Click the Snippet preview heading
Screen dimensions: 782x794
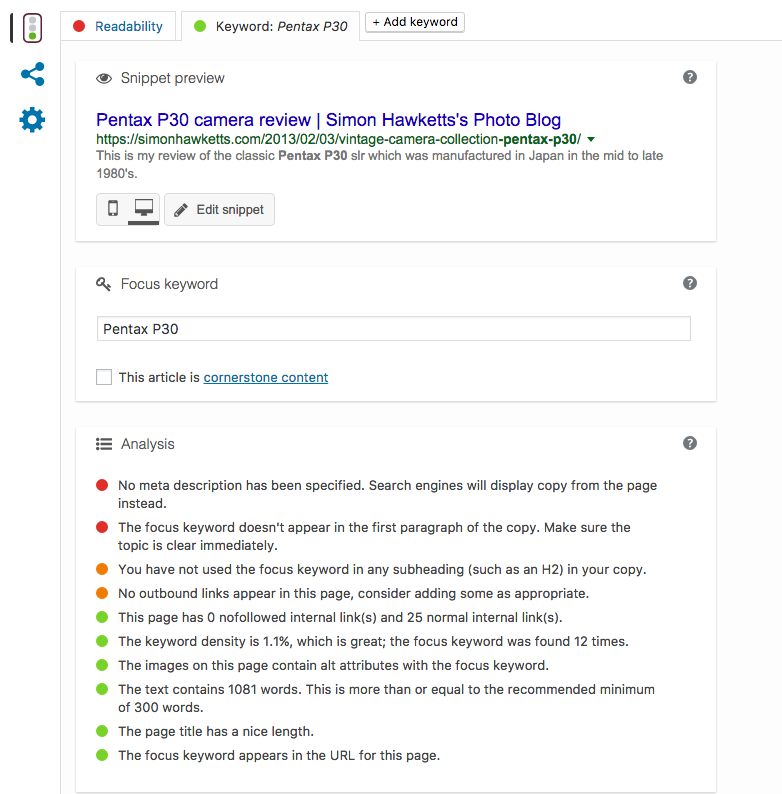point(173,78)
